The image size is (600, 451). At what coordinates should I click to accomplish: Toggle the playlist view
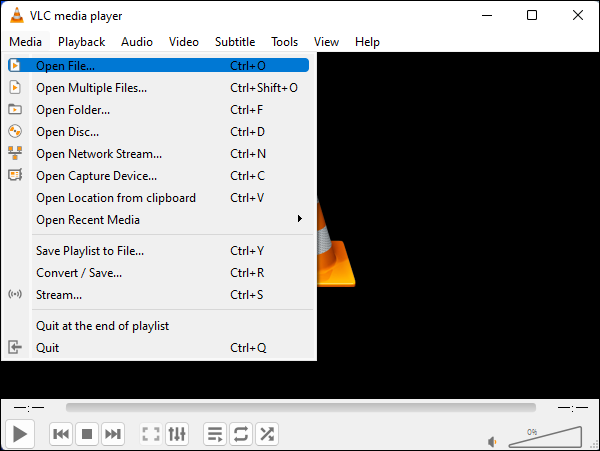tap(215, 434)
